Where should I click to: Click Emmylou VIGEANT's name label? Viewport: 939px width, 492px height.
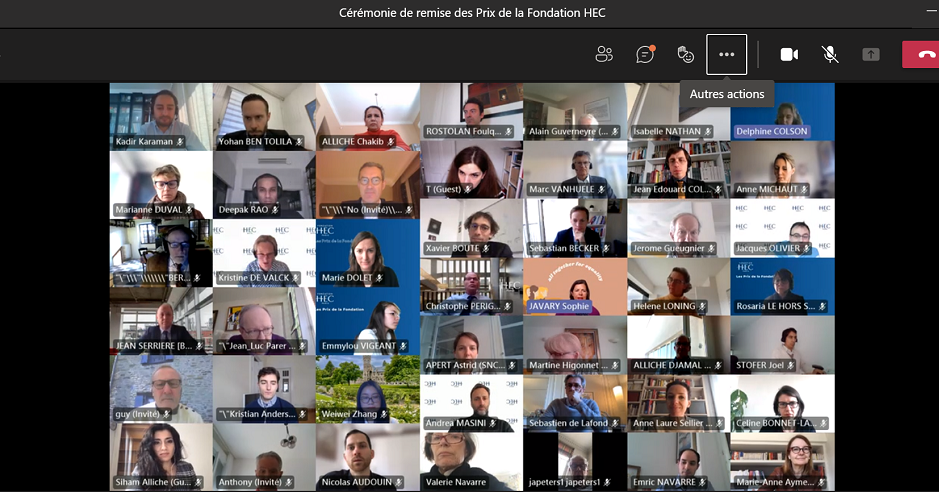click(x=359, y=346)
